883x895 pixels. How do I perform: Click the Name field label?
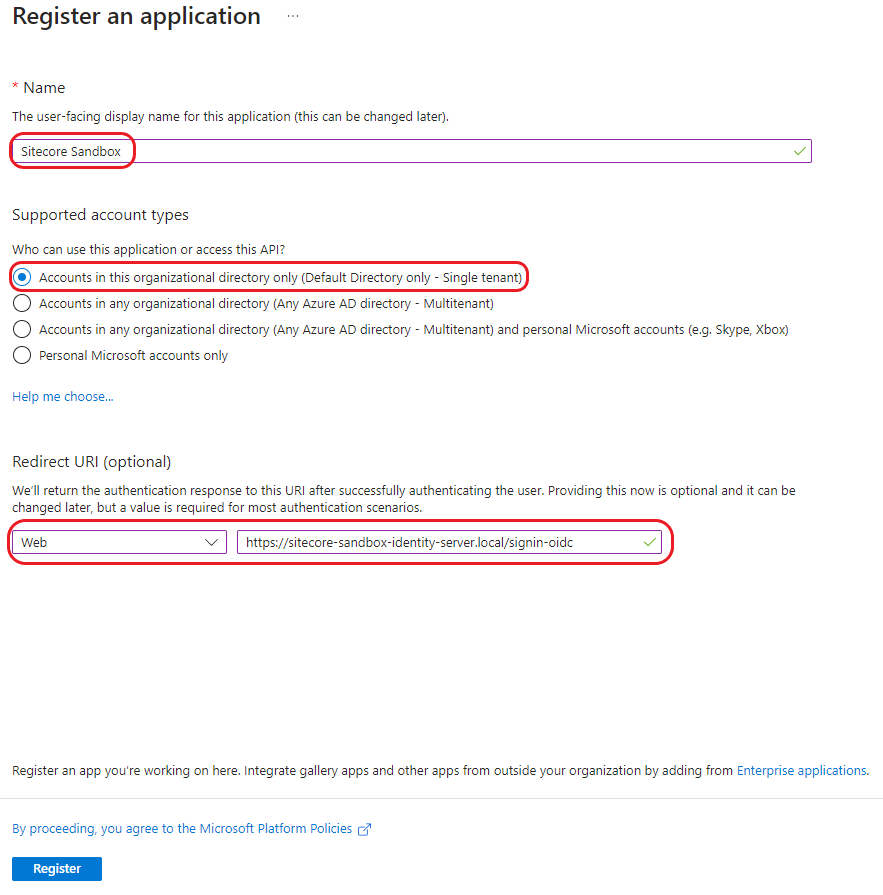pos(44,88)
